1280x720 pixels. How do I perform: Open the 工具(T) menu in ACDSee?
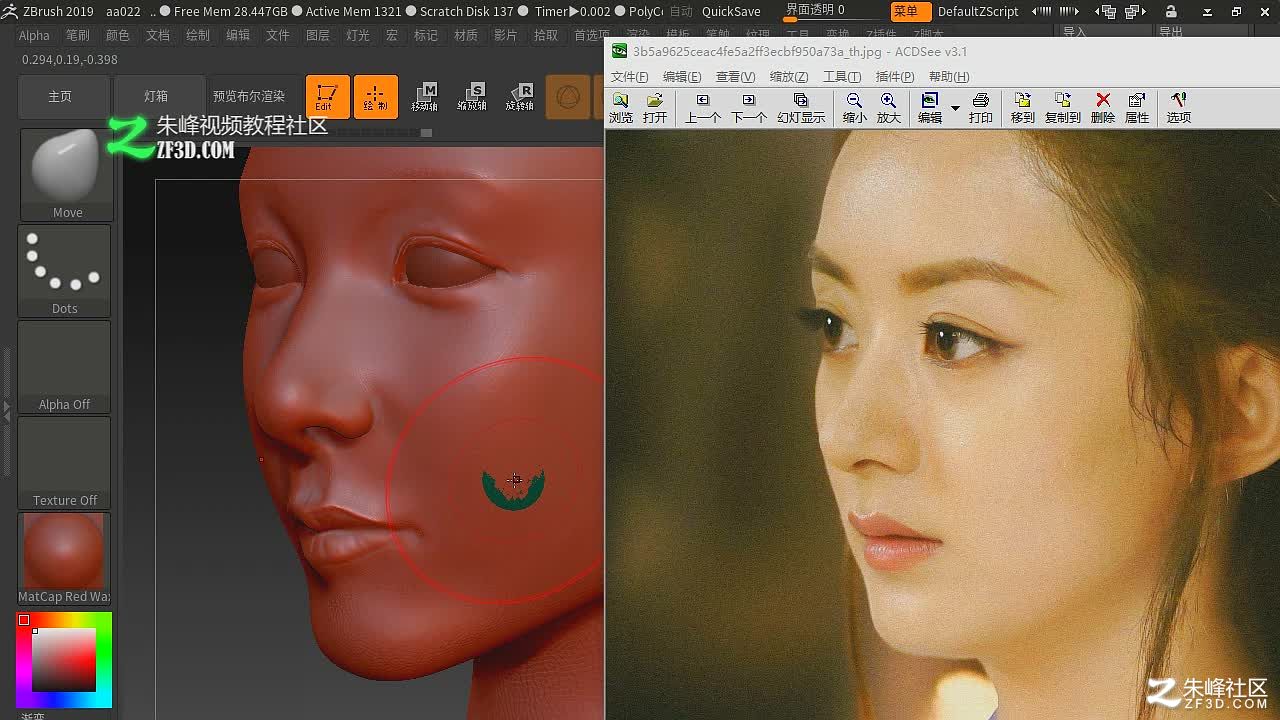(x=841, y=77)
